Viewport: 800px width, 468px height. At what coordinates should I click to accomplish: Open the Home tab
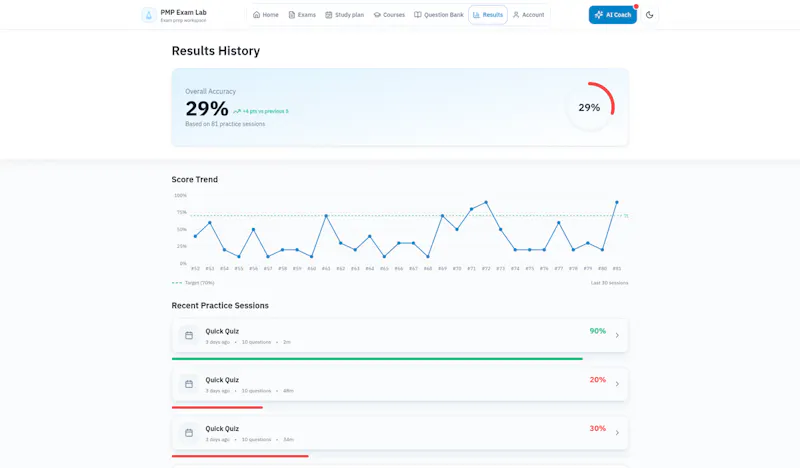(x=266, y=15)
